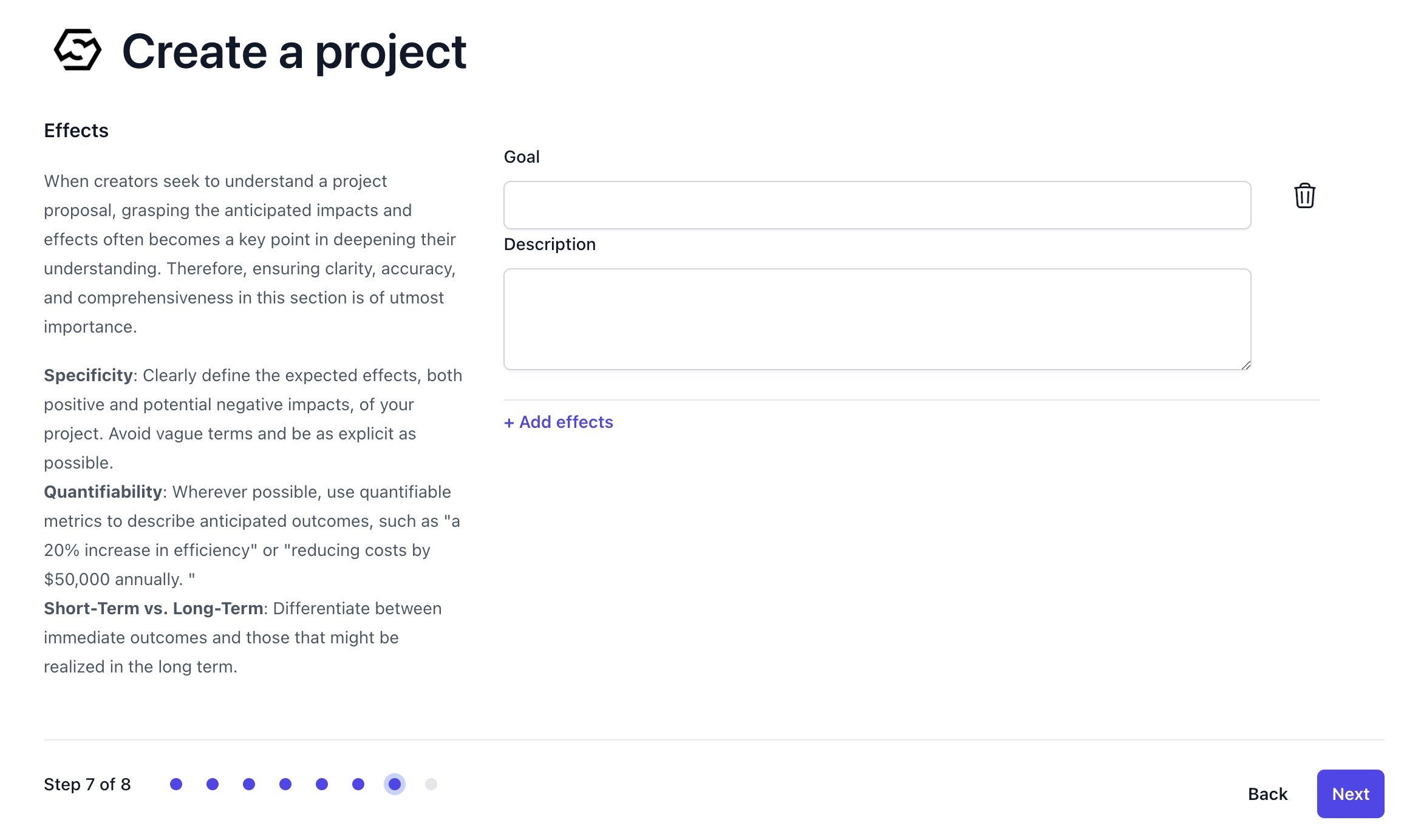
Task: Click the 'Goal' field label
Action: tap(522, 157)
